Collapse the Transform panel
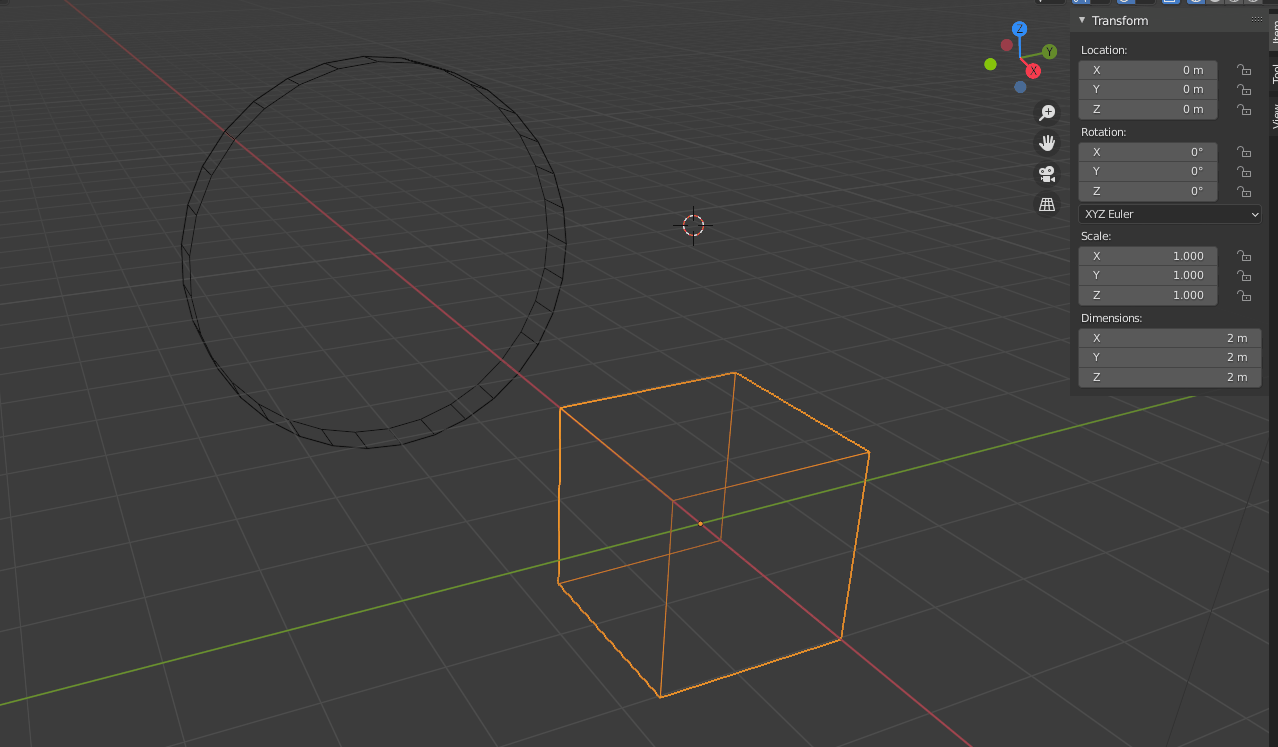The width and height of the screenshot is (1278, 747). click(1082, 20)
